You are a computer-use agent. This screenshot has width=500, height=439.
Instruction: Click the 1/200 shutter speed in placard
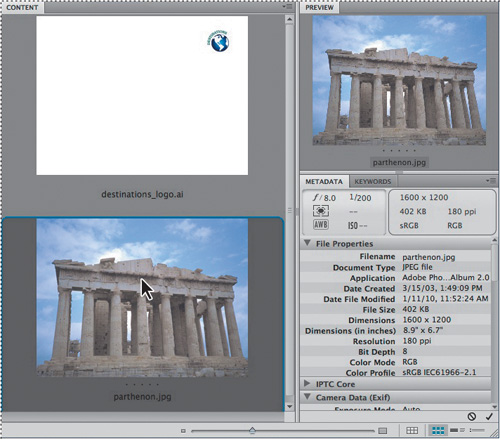point(360,198)
